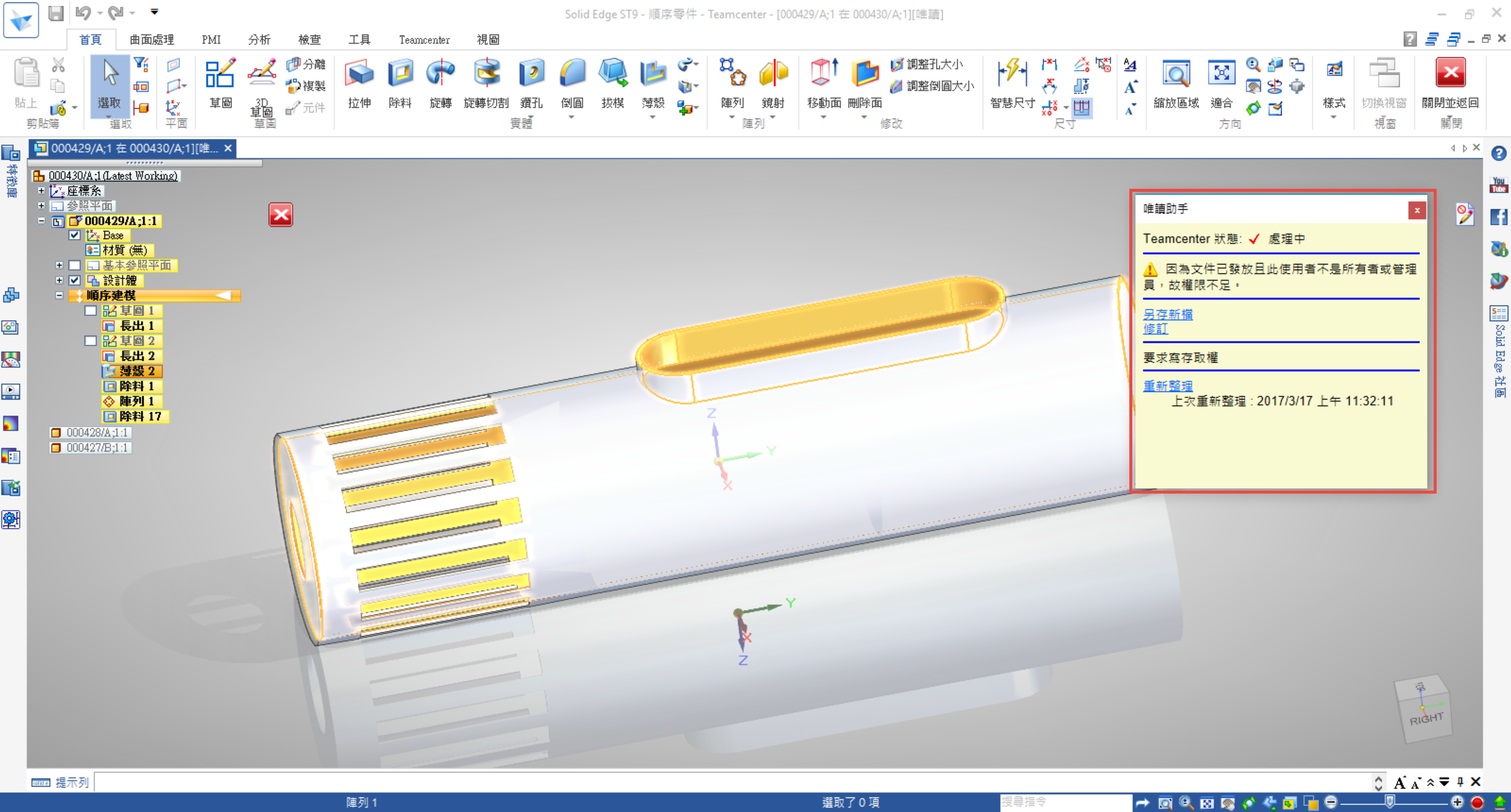Toggle the 基本參照平面 checkbox
Image resolution: width=1511 pixels, height=812 pixels.
pos(75,266)
